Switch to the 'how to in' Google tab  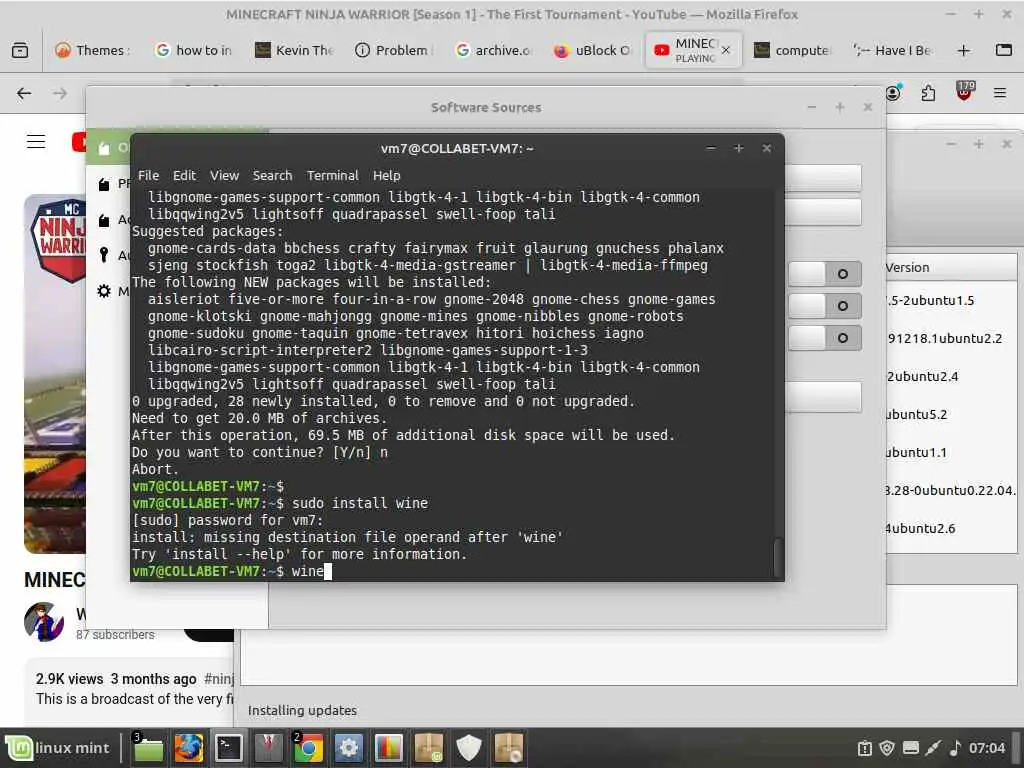click(x=194, y=50)
